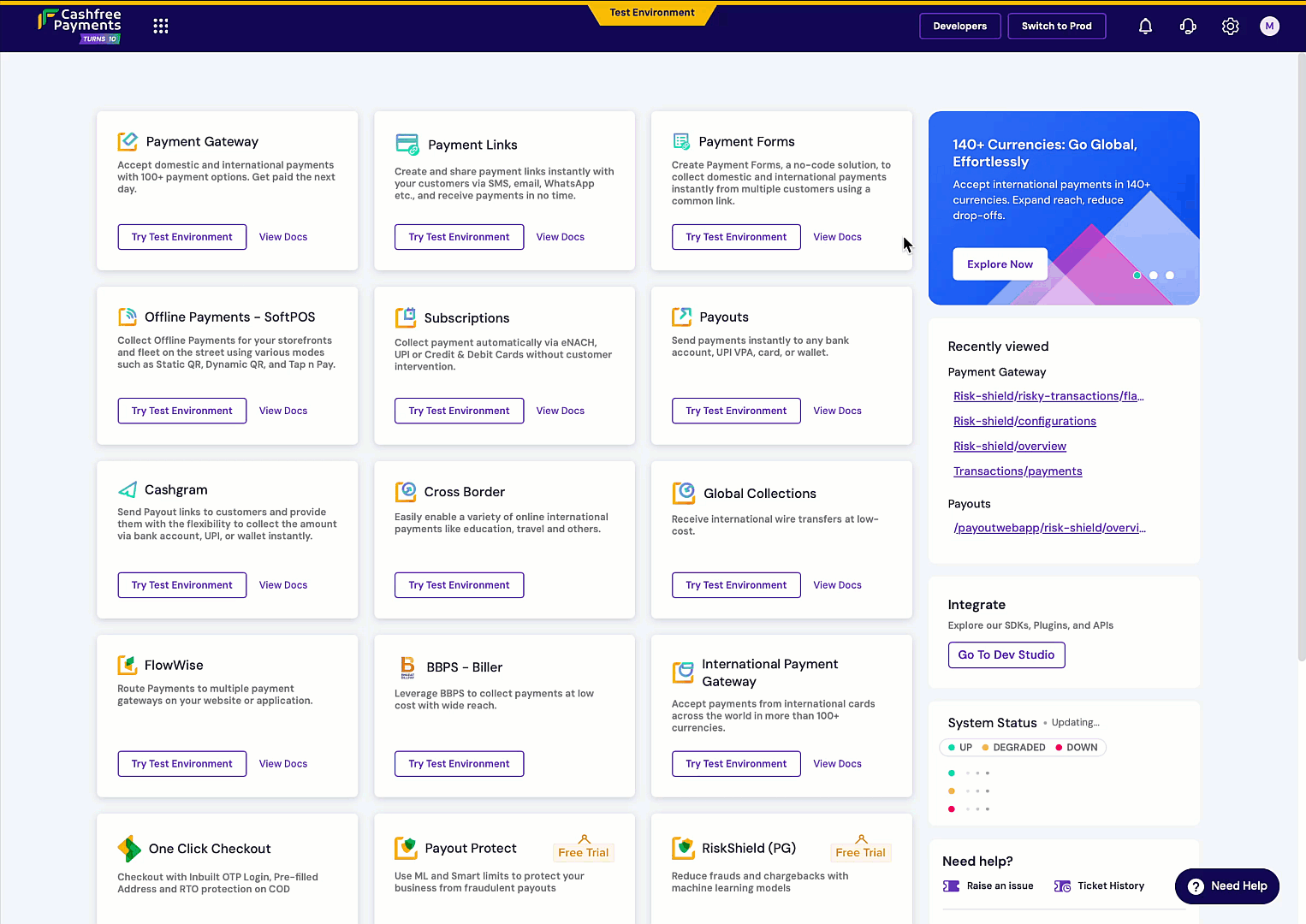Open Risk-shield/overview recent link
Screen dimensions: 1306x924
tap(1010, 446)
